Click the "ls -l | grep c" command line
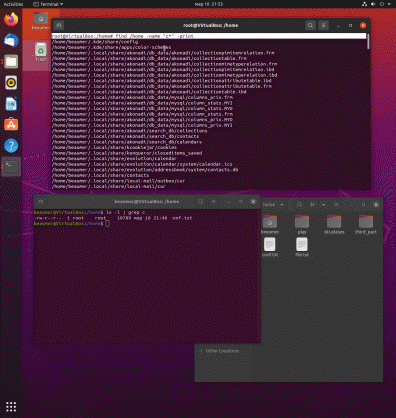The height and width of the screenshot is (418, 396). coord(125,212)
